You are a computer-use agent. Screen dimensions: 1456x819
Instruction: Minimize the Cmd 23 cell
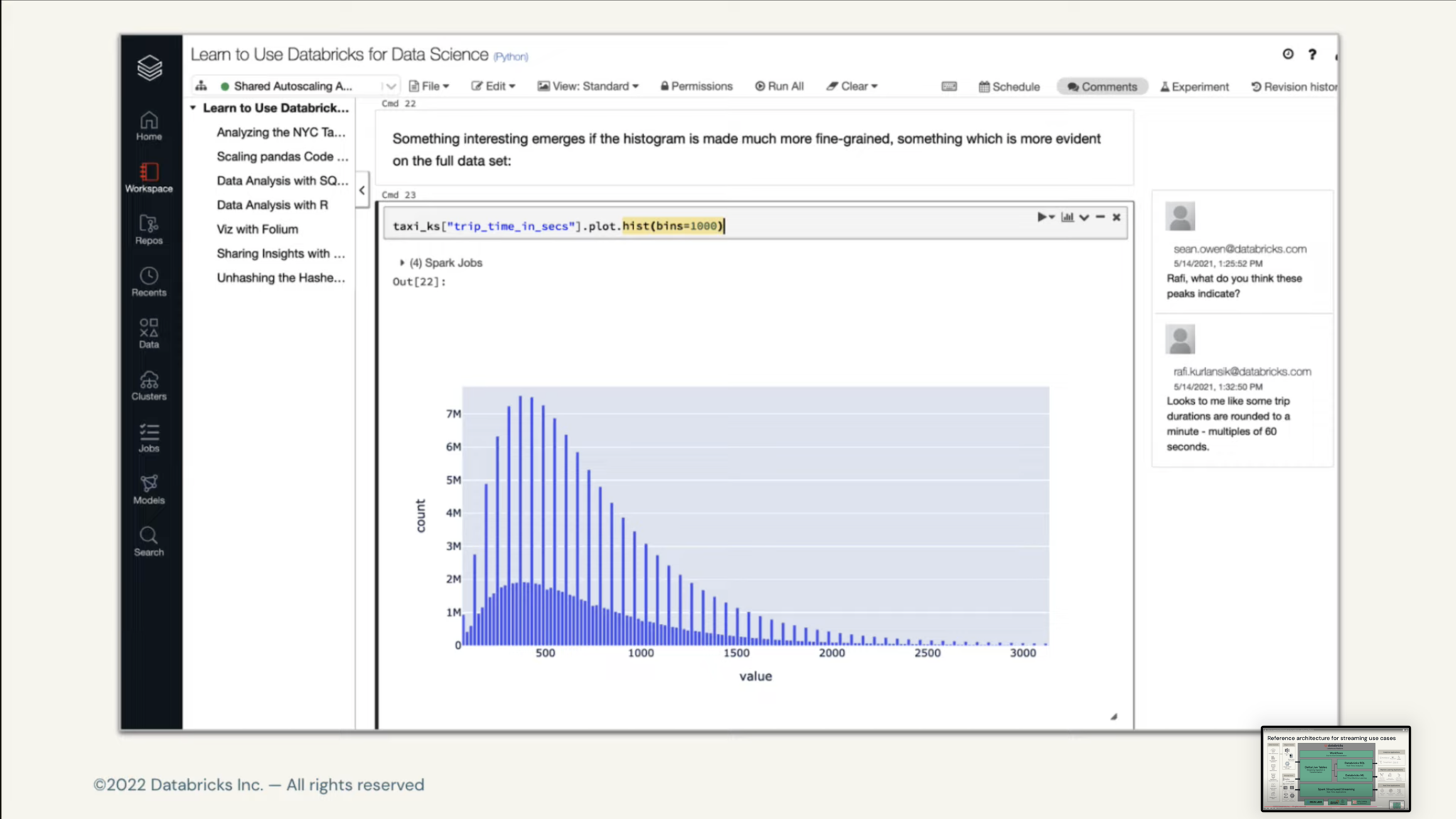point(1101,217)
